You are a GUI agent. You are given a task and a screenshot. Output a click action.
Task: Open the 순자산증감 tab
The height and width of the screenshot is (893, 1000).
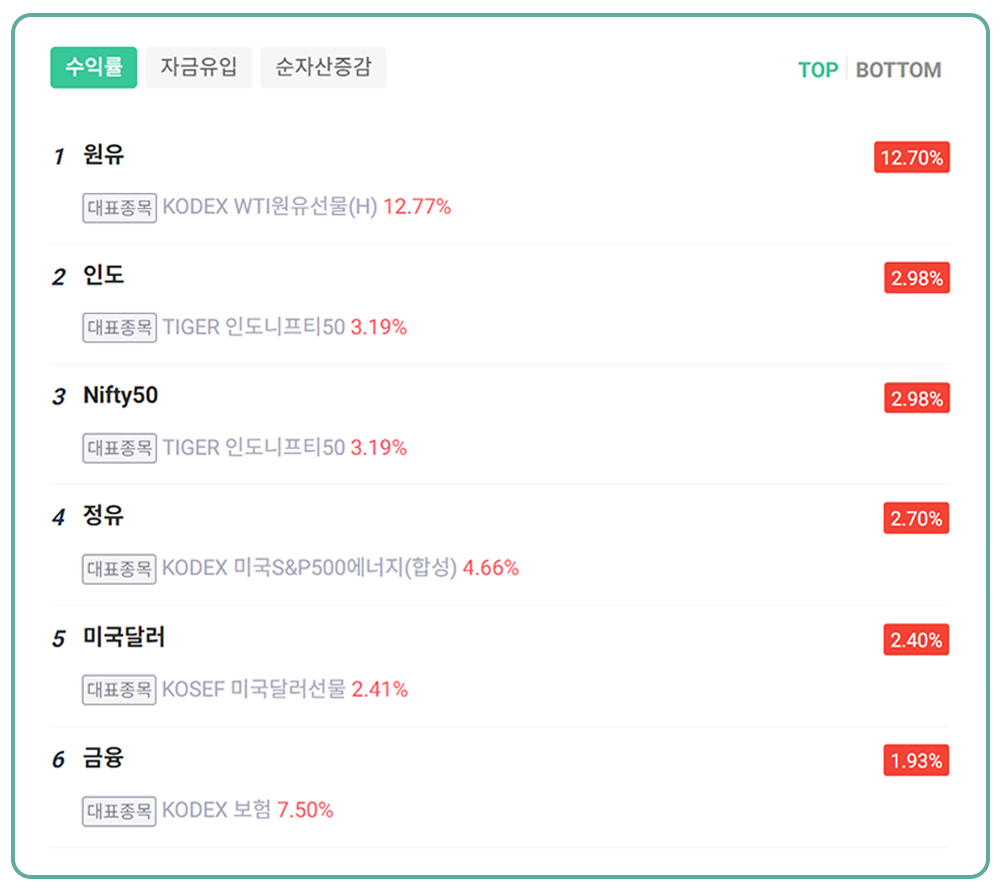pyautogui.click(x=323, y=68)
